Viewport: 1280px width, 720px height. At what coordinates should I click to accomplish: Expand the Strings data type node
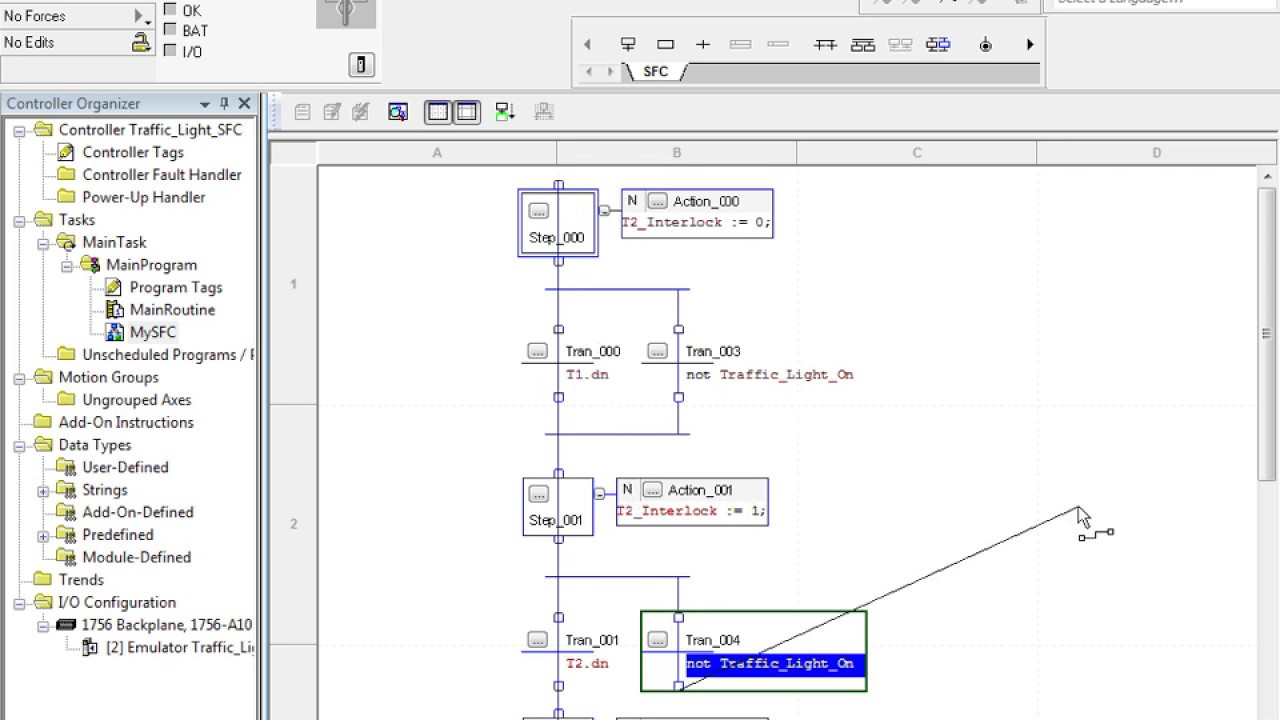[43, 490]
